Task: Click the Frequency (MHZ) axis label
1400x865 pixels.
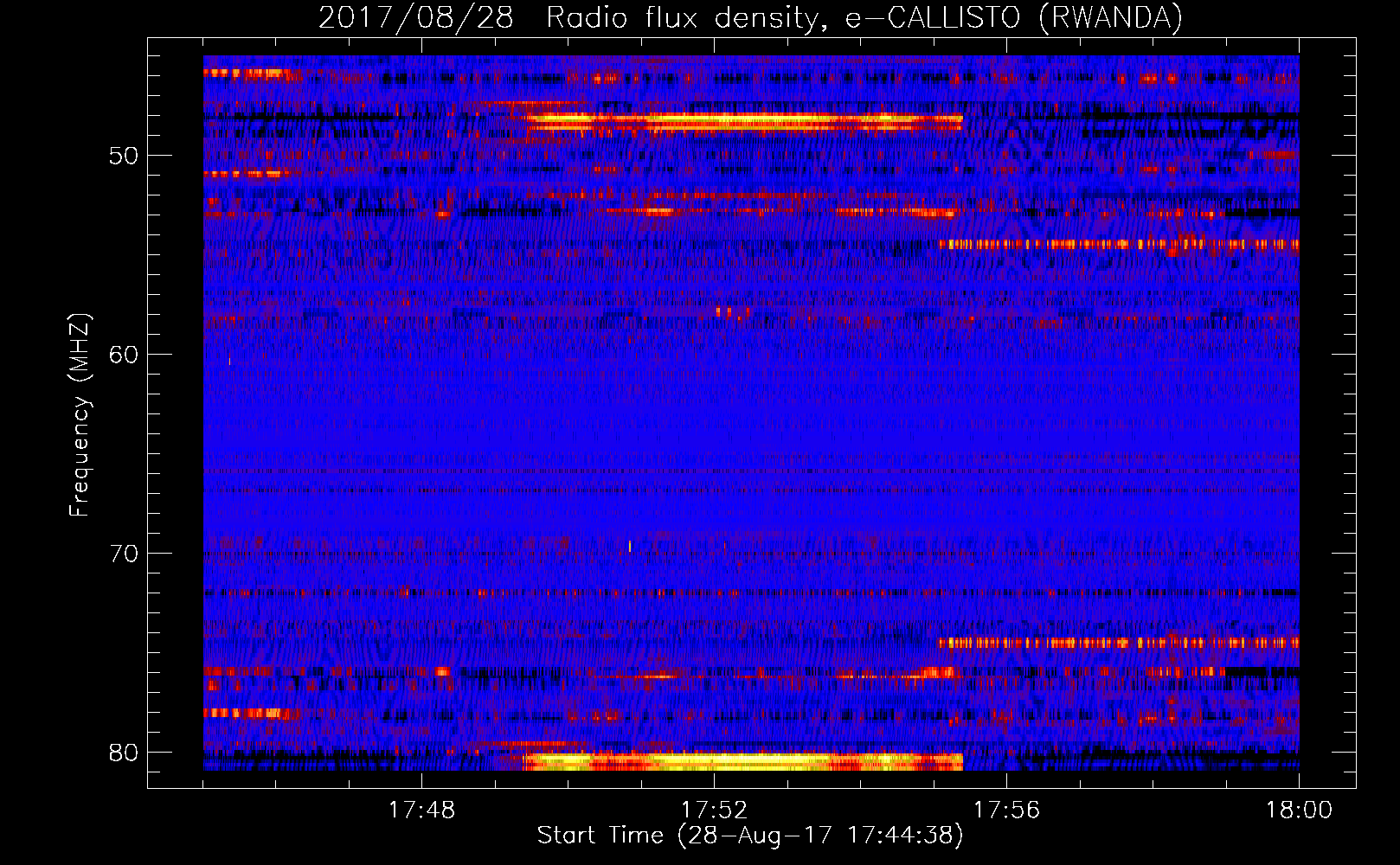Action: 80,415
